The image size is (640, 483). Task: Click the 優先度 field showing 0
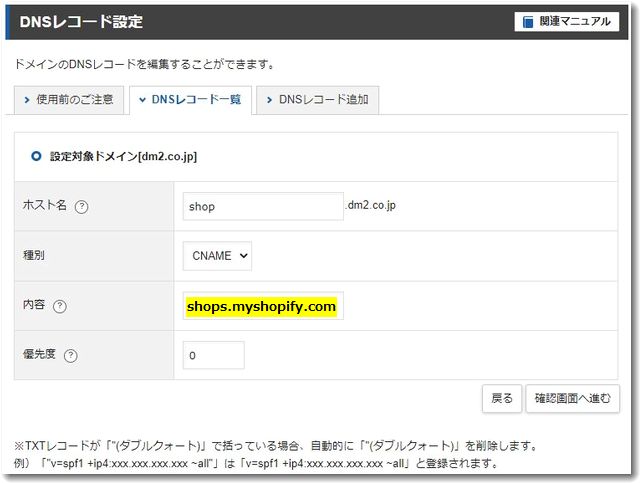point(213,355)
